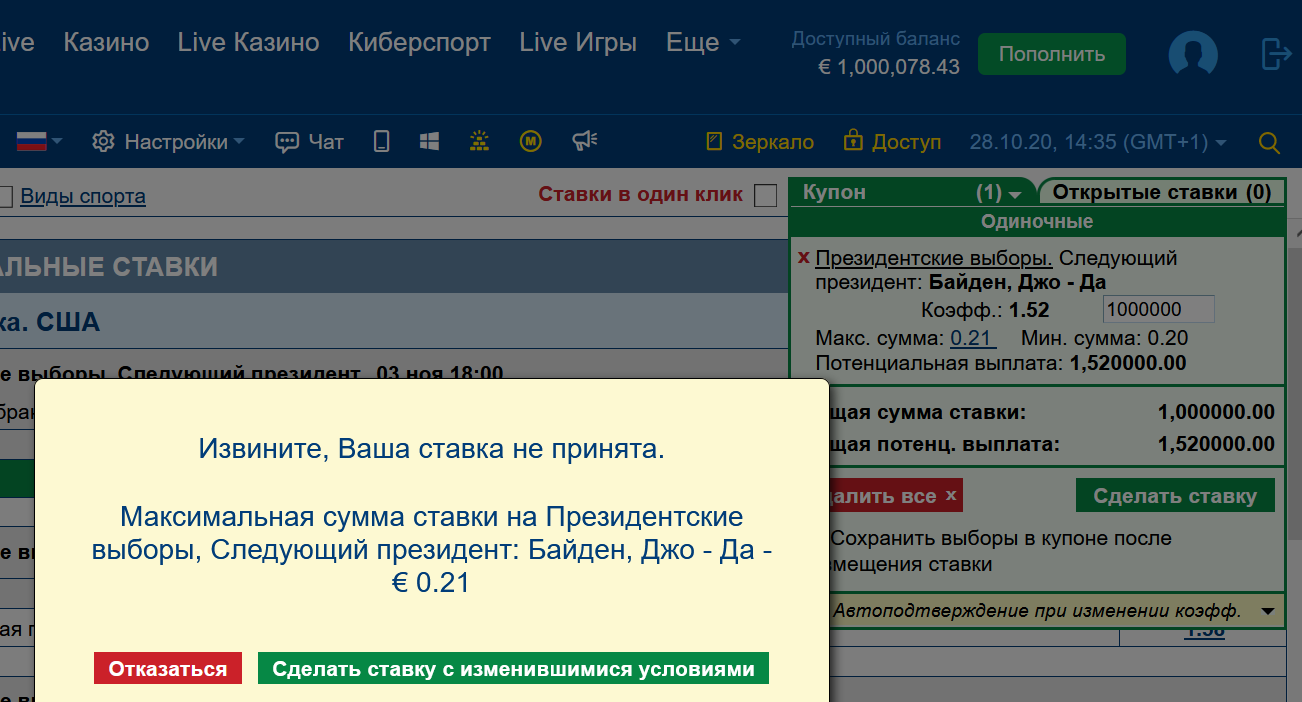Click Сделать ставку с изменившимися условиями
The image size is (1302, 702).
pos(513,669)
